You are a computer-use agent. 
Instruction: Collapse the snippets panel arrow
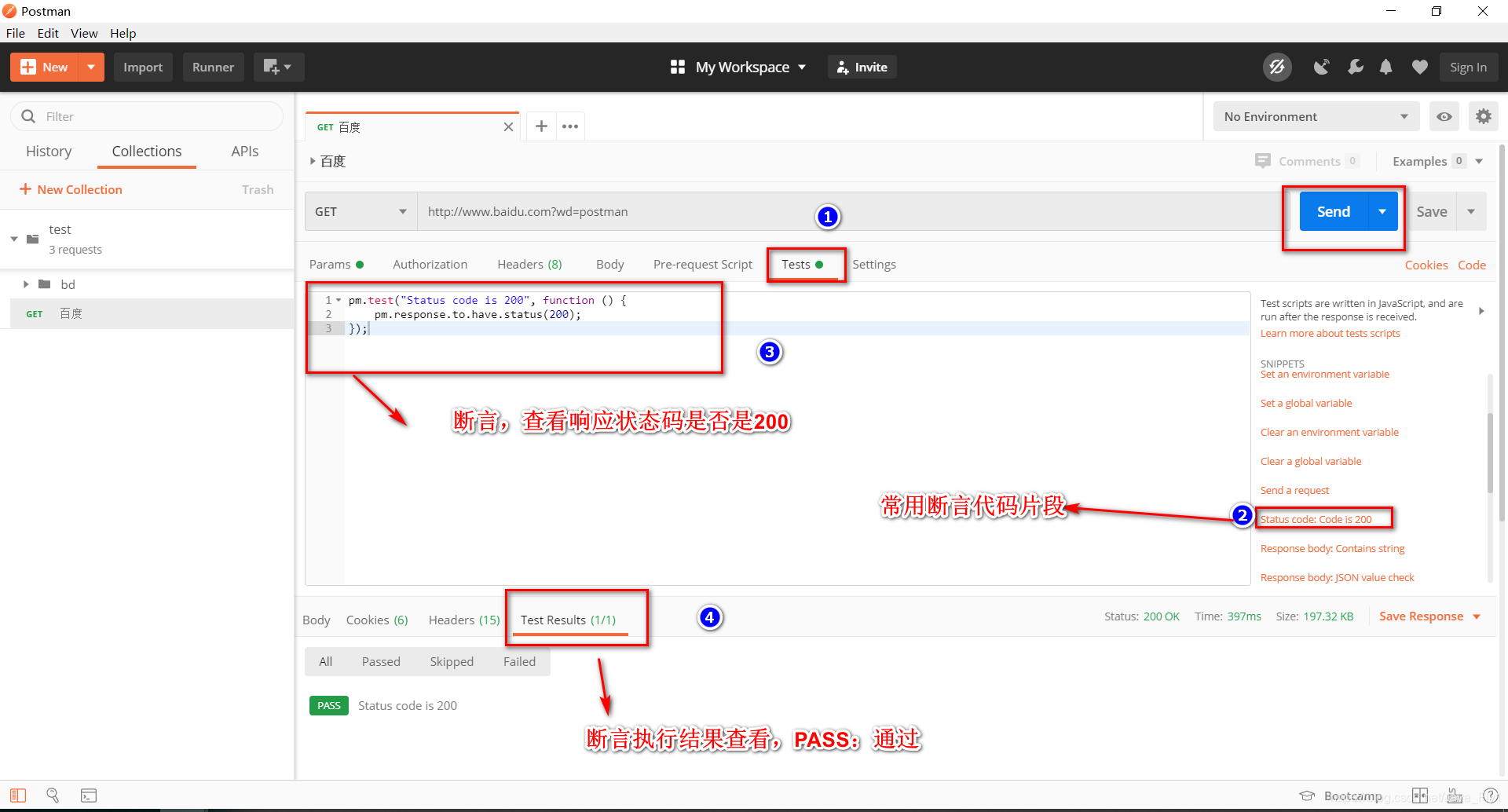pyautogui.click(x=1481, y=311)
